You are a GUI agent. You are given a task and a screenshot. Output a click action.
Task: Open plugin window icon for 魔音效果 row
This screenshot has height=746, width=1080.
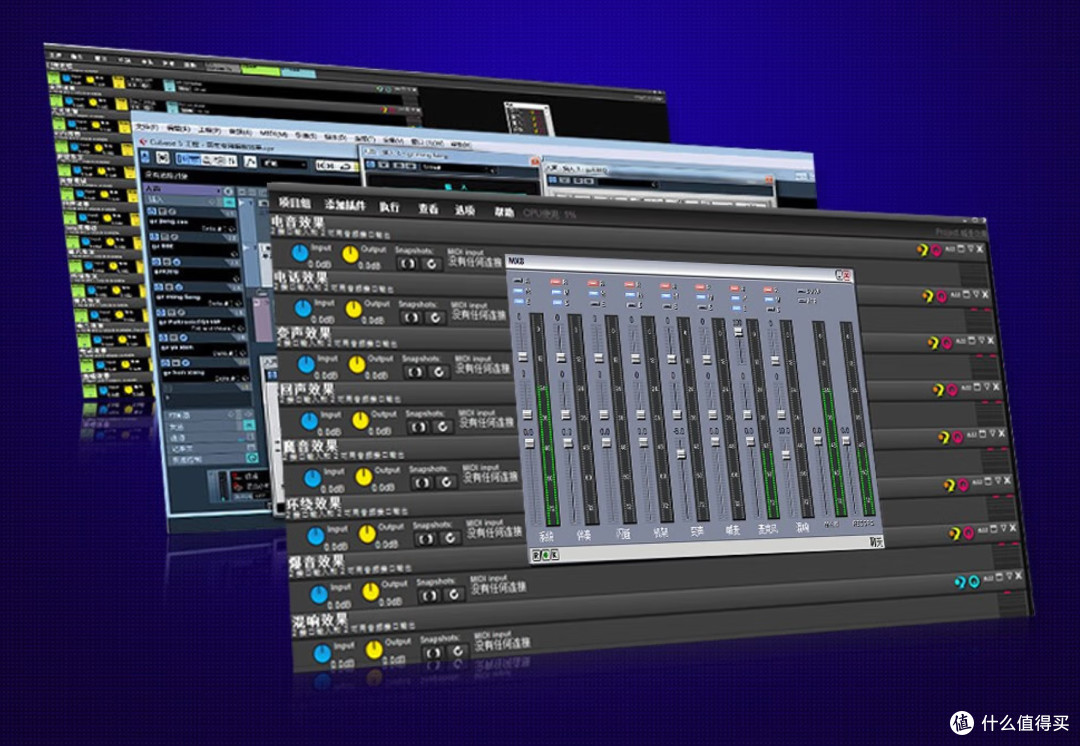click(x=984, y=434)
